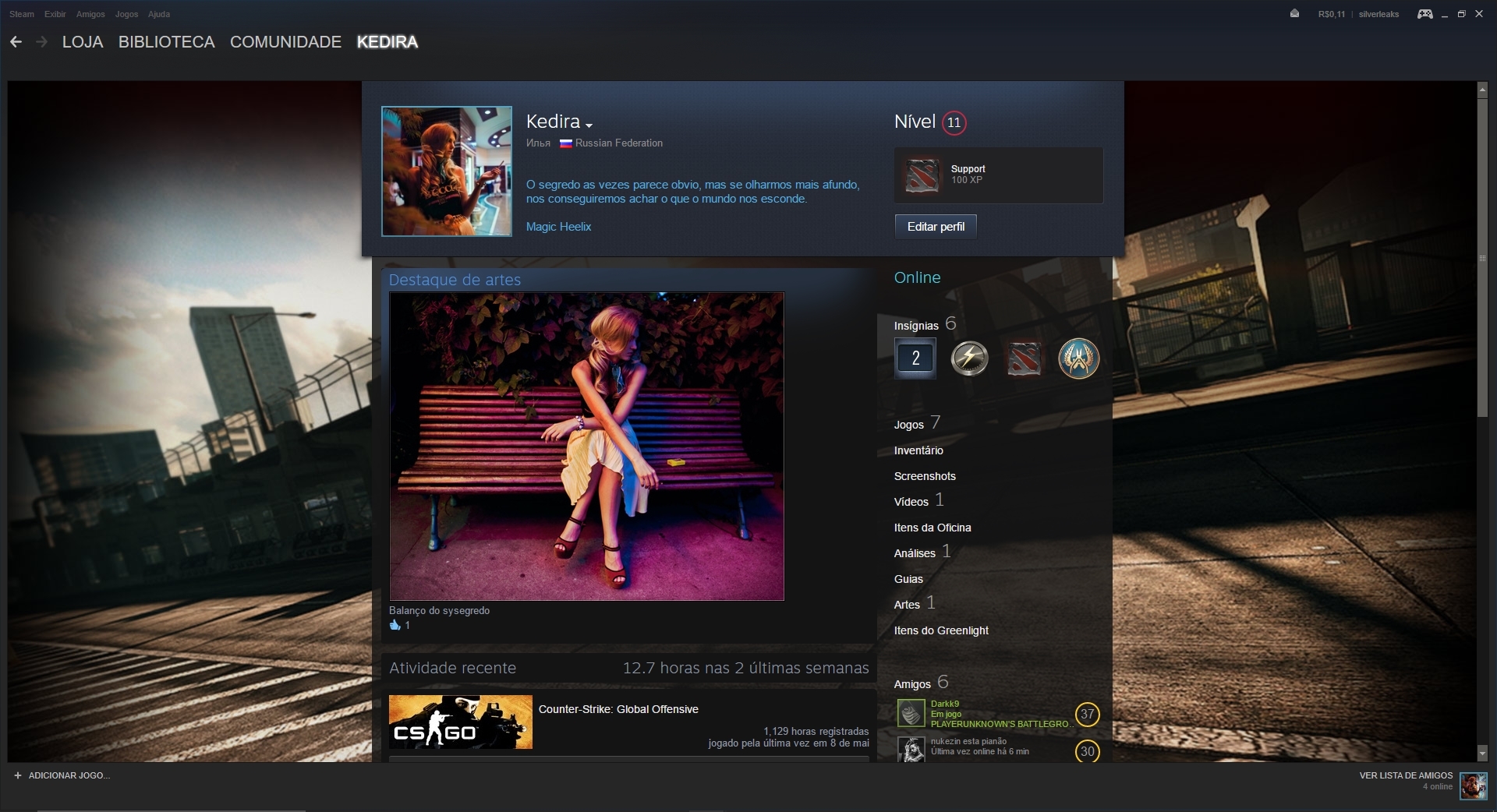
Task: Click the thumbs-up icon under the artwork
Action: (x=395, y=625)
